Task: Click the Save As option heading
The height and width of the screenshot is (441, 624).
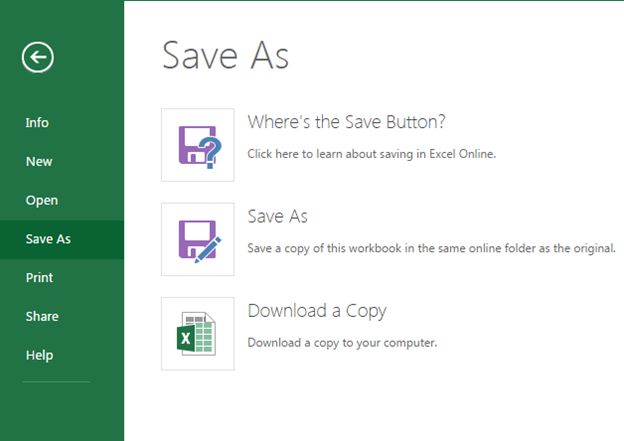Action: tap(277, 217)
